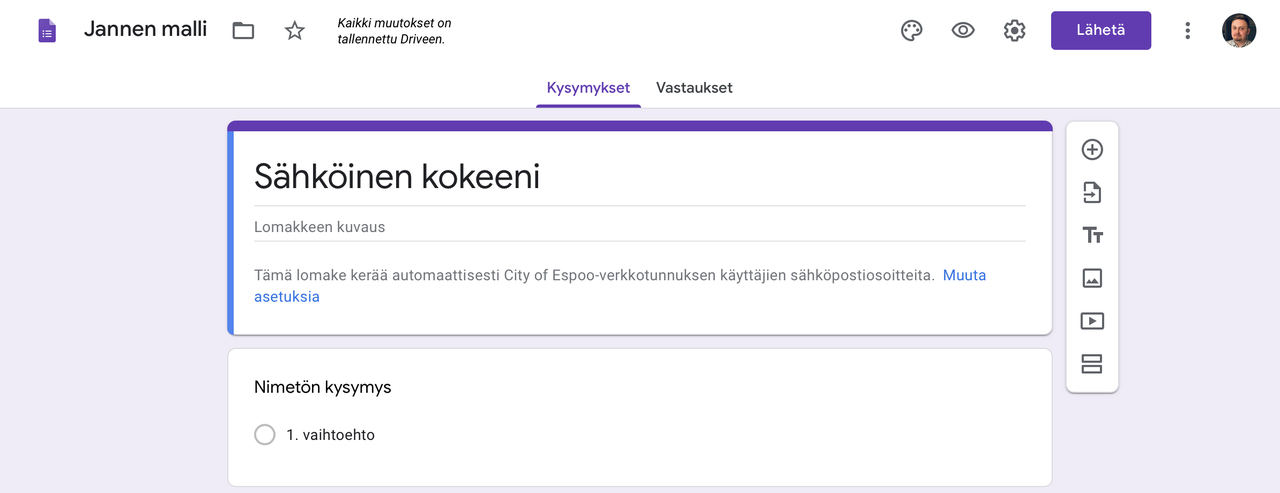Click the Import questions icon
The height and width of the screenshot is (493, 1280).
(x=1092, y=193)
